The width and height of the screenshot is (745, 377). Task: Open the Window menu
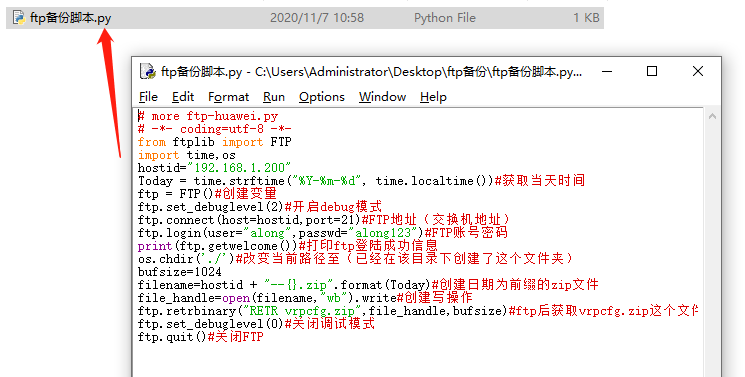point(382,97)
